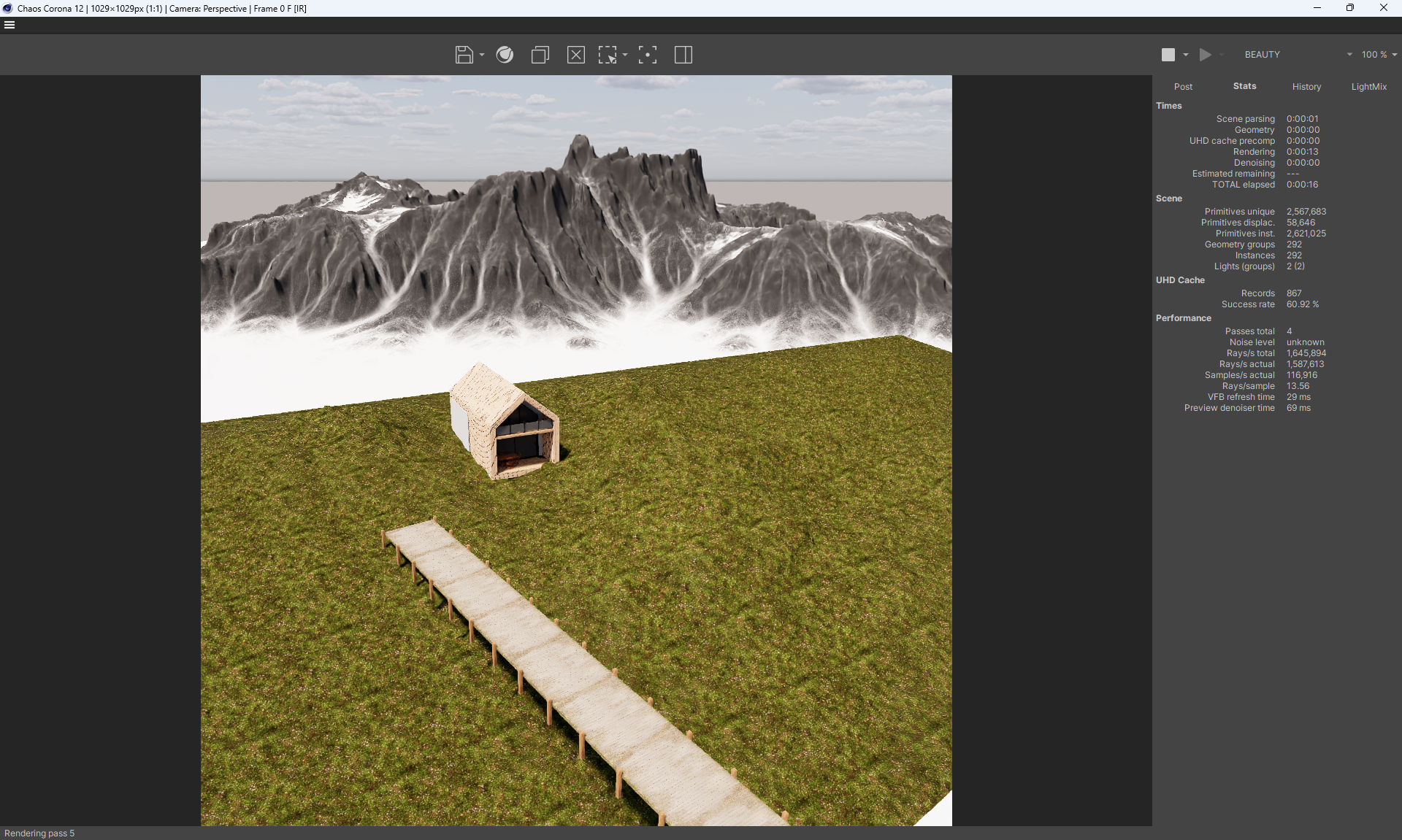Open the hamburger menu icon
This screenshot has height=840, width=1402.
pyautogui.click(x=9, y=25)
